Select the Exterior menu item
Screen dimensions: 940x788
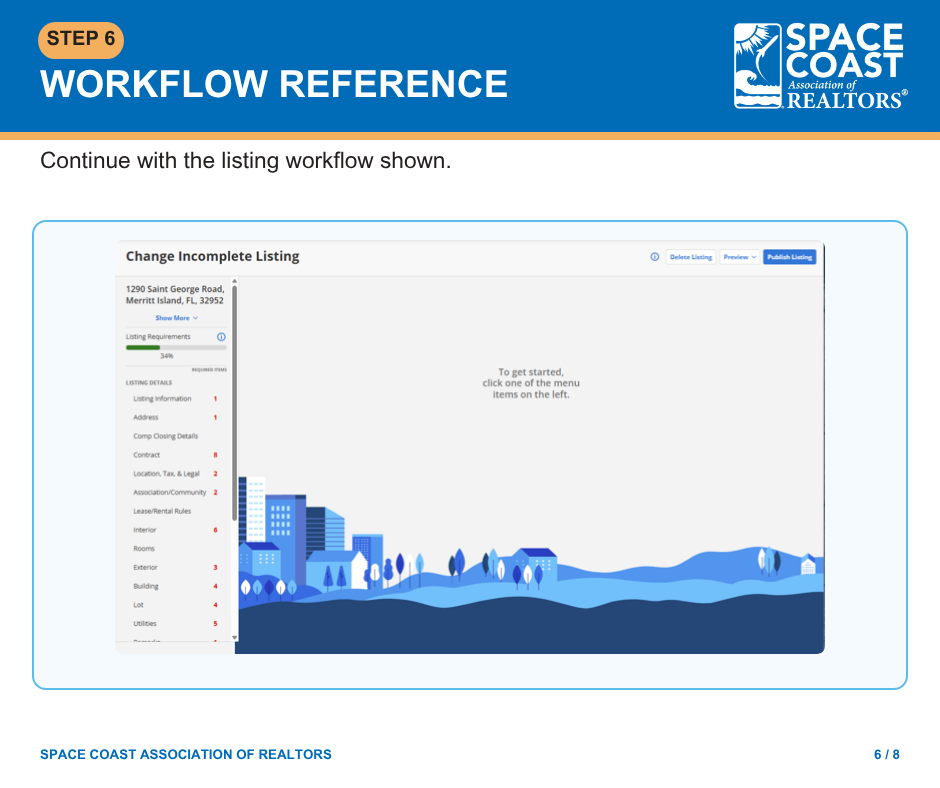145,567
